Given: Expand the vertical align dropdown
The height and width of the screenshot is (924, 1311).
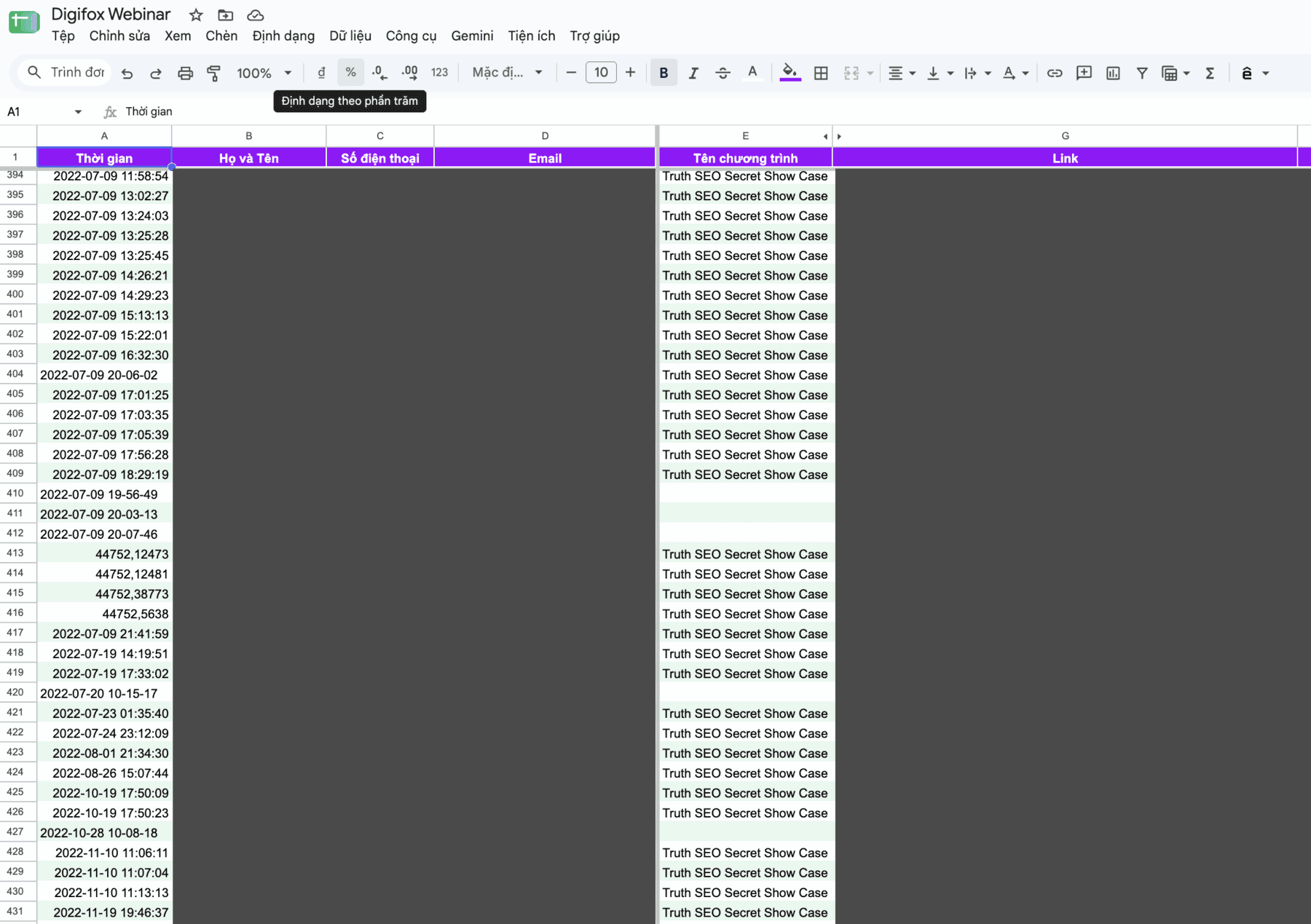Looking at the screenshot, I should point(950,74).
